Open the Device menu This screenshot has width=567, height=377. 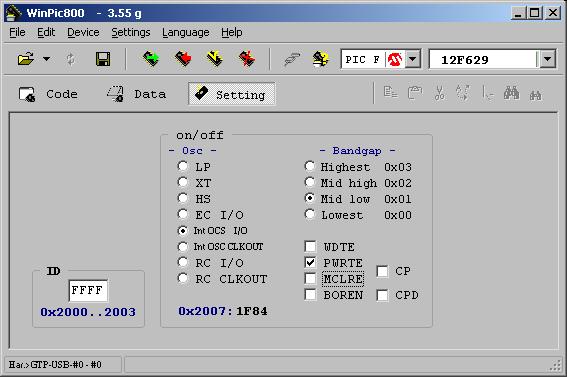[83, 33]
